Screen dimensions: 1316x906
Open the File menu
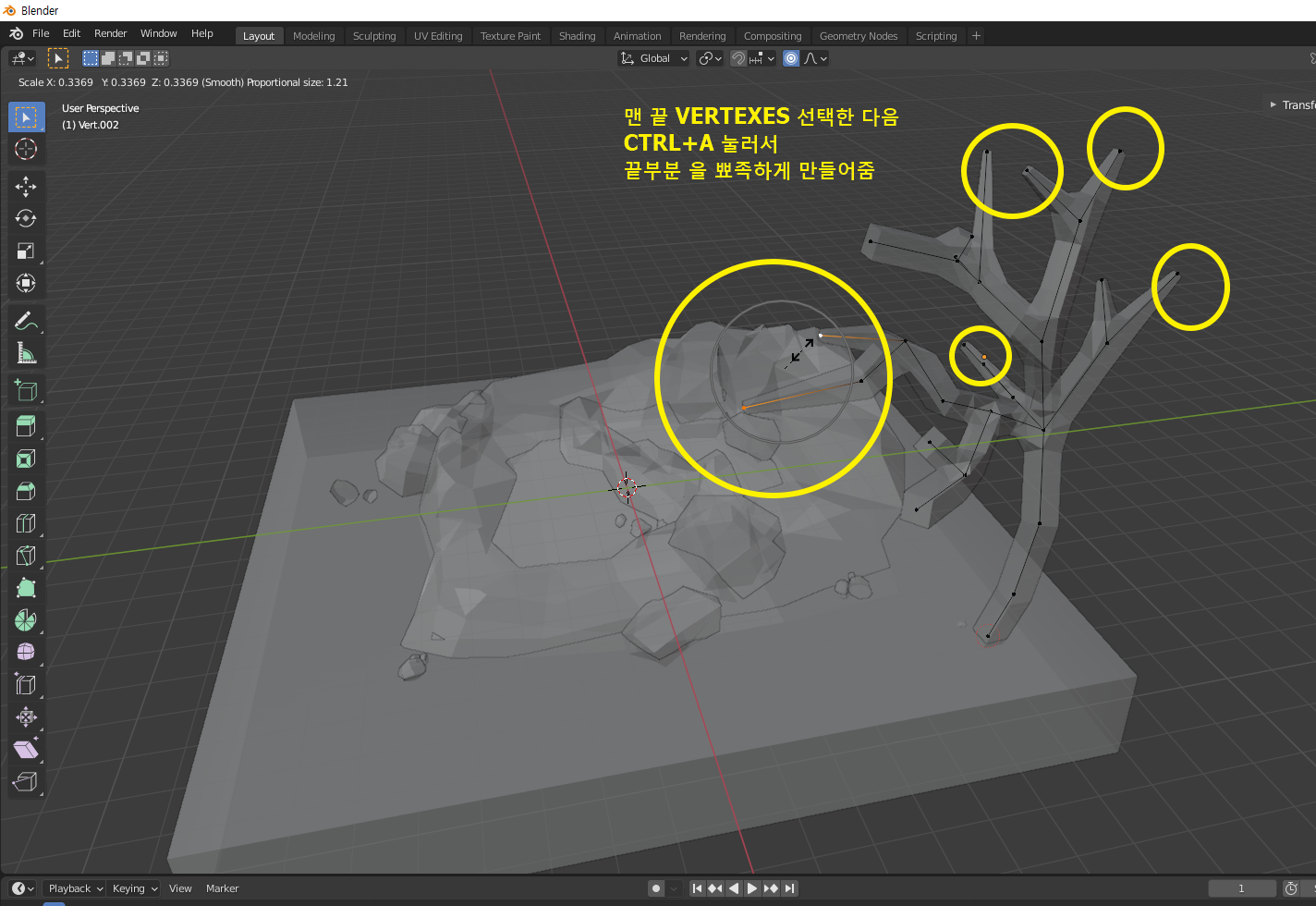pos(41,33)
